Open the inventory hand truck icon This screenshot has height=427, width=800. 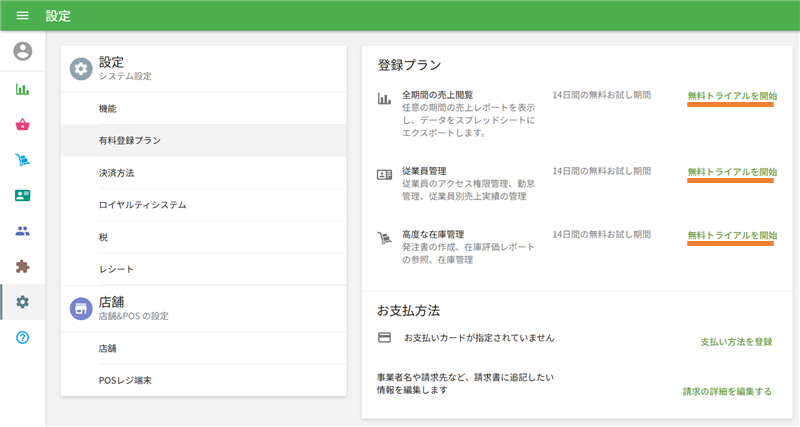(22, 160)
